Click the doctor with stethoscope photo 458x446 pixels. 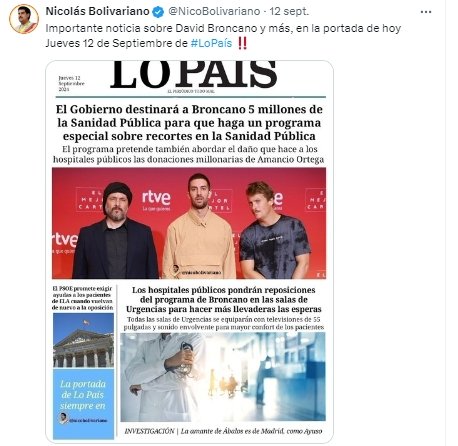point(223,377)
